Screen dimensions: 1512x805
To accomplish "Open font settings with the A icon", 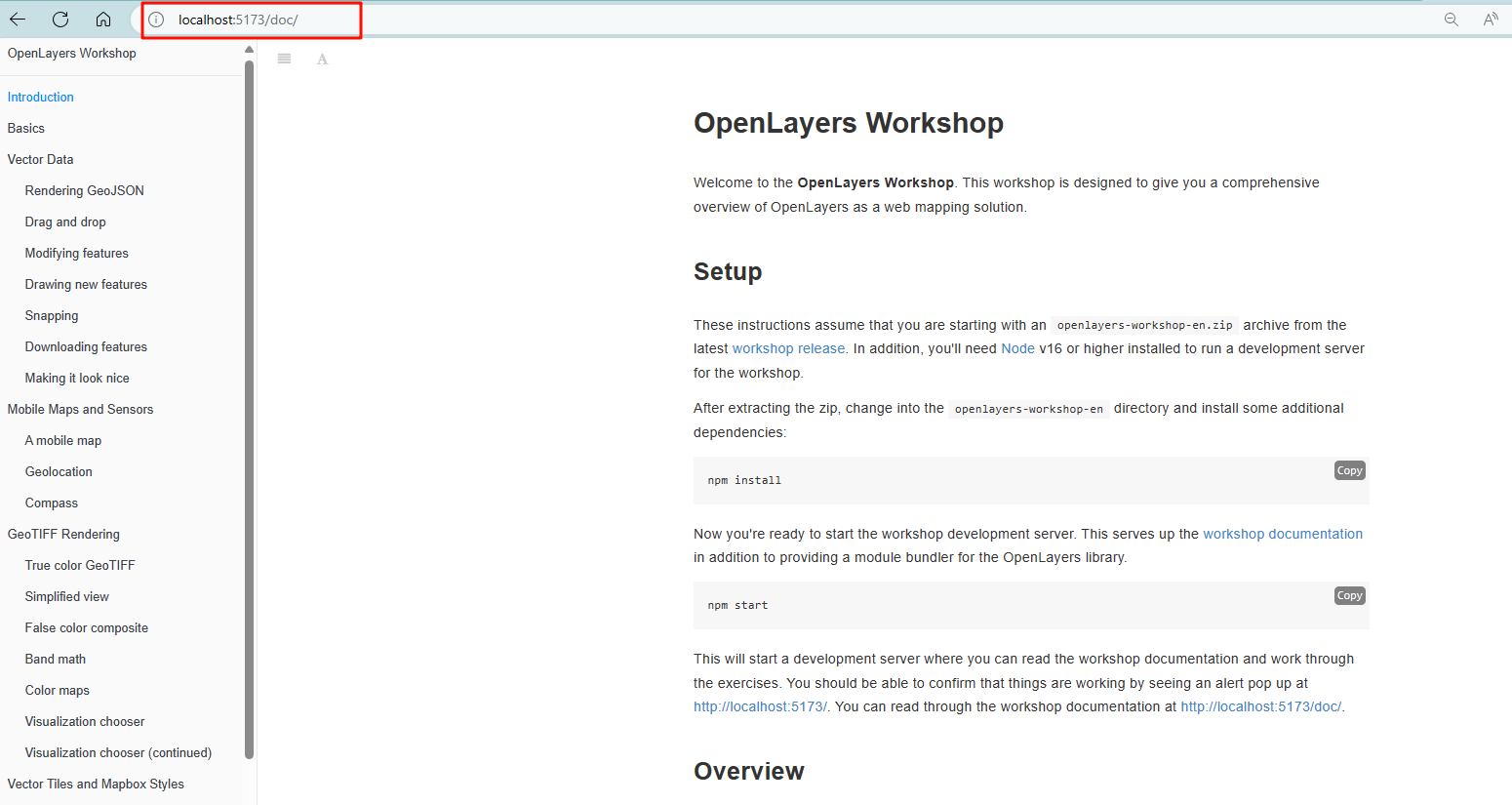I will [x=322, y=59].
